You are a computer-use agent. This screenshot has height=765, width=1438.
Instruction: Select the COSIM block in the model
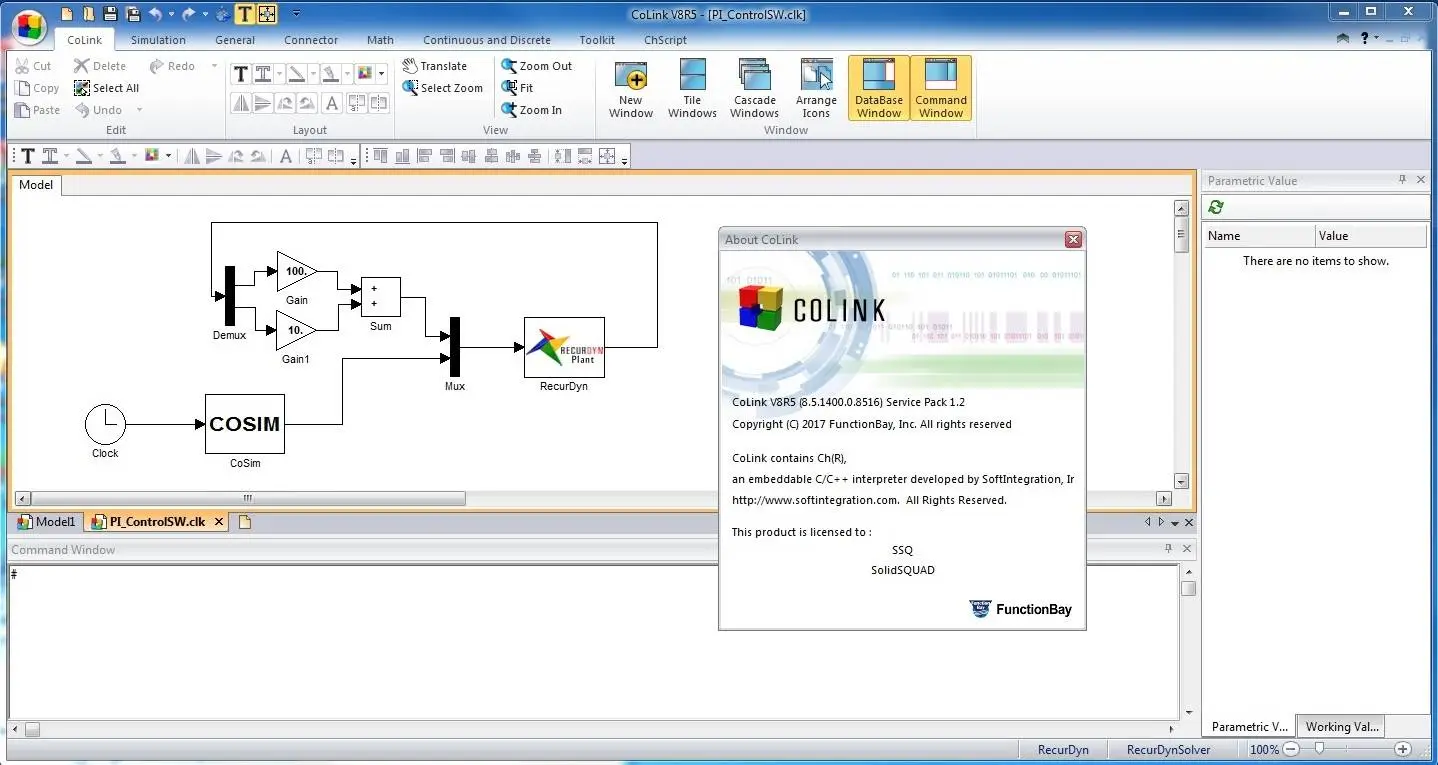coord(245,424)
